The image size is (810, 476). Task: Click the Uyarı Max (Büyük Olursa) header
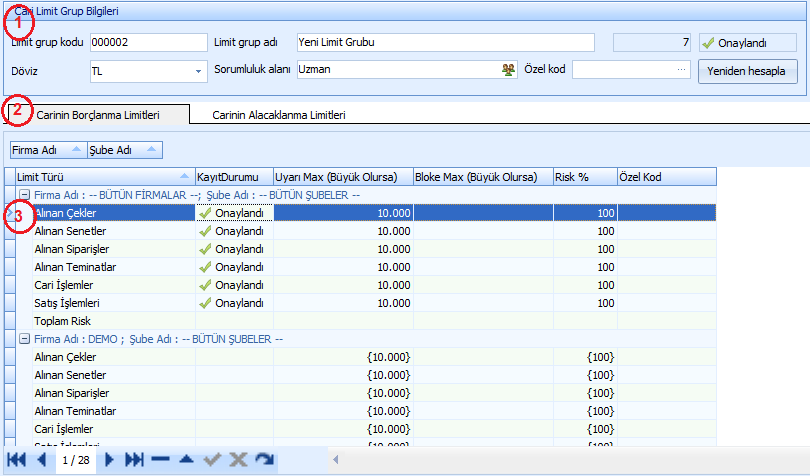343,177
